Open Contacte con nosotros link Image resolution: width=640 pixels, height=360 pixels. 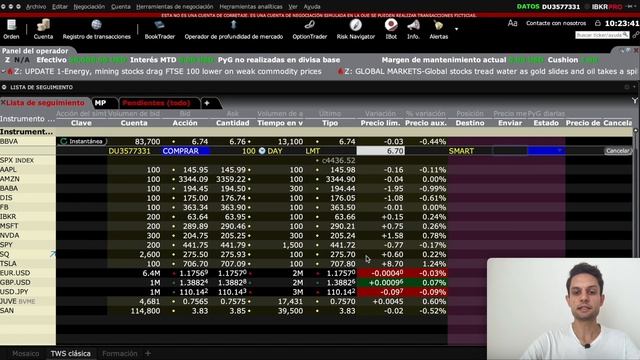[x=556, y=23]
